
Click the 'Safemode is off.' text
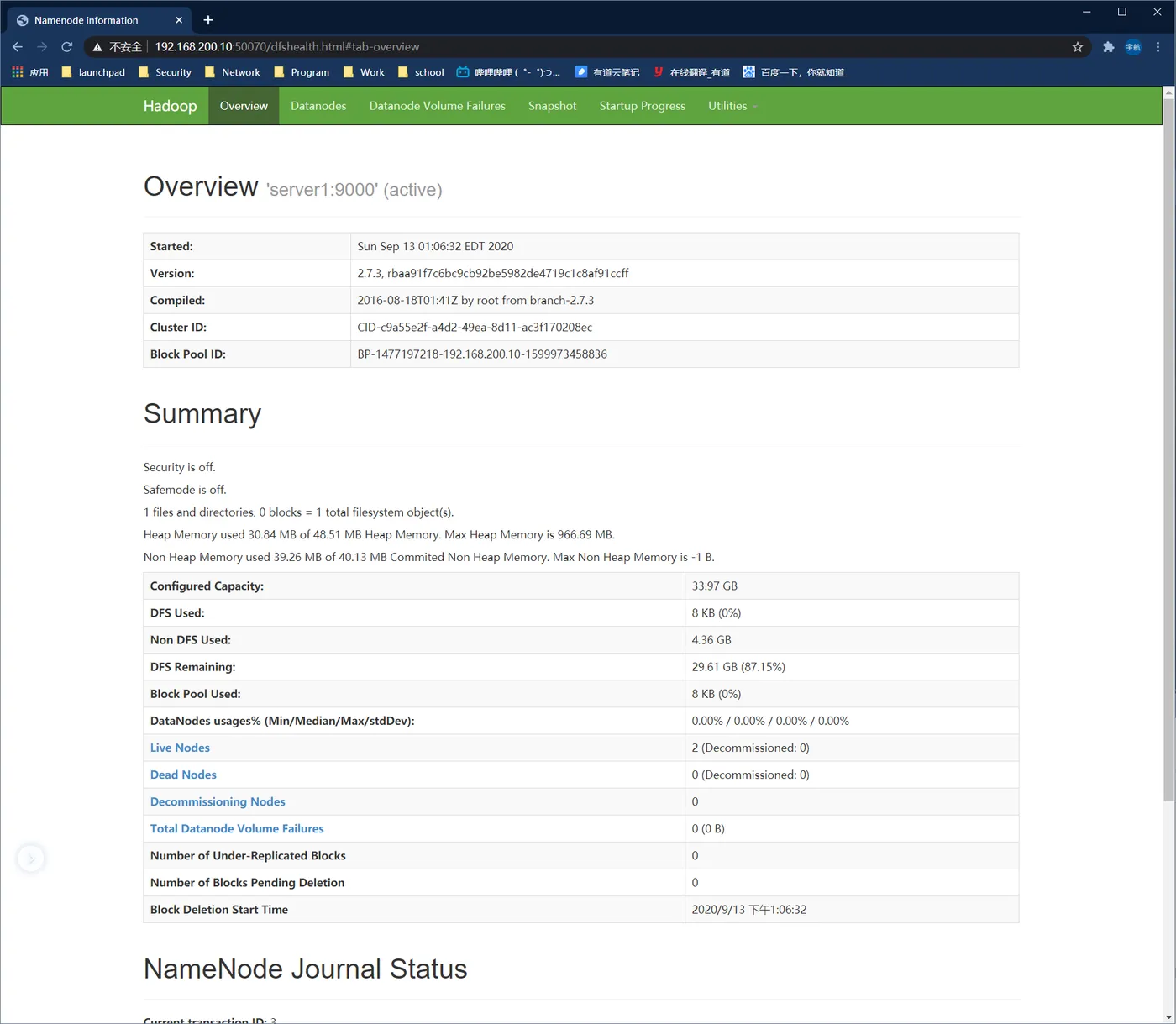coord(185,490)
